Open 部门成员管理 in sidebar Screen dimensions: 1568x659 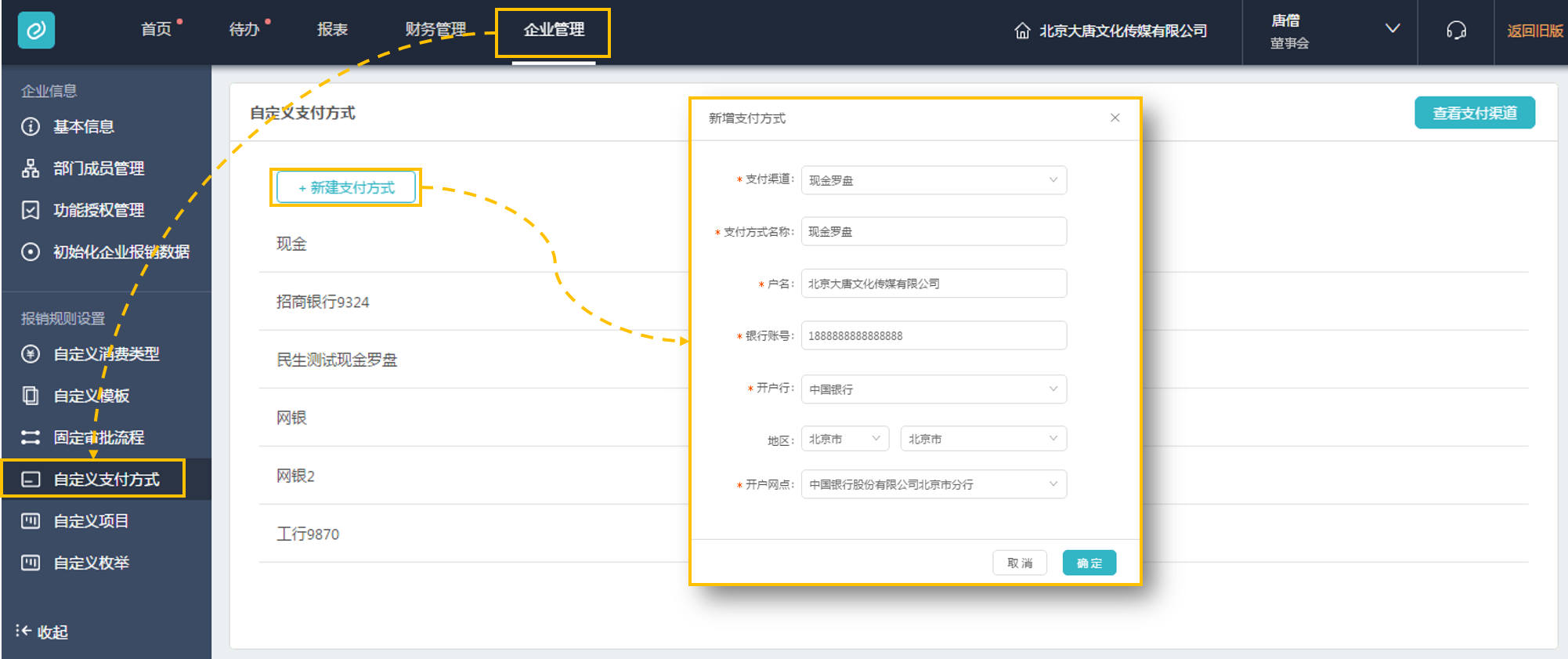(99, 168)
